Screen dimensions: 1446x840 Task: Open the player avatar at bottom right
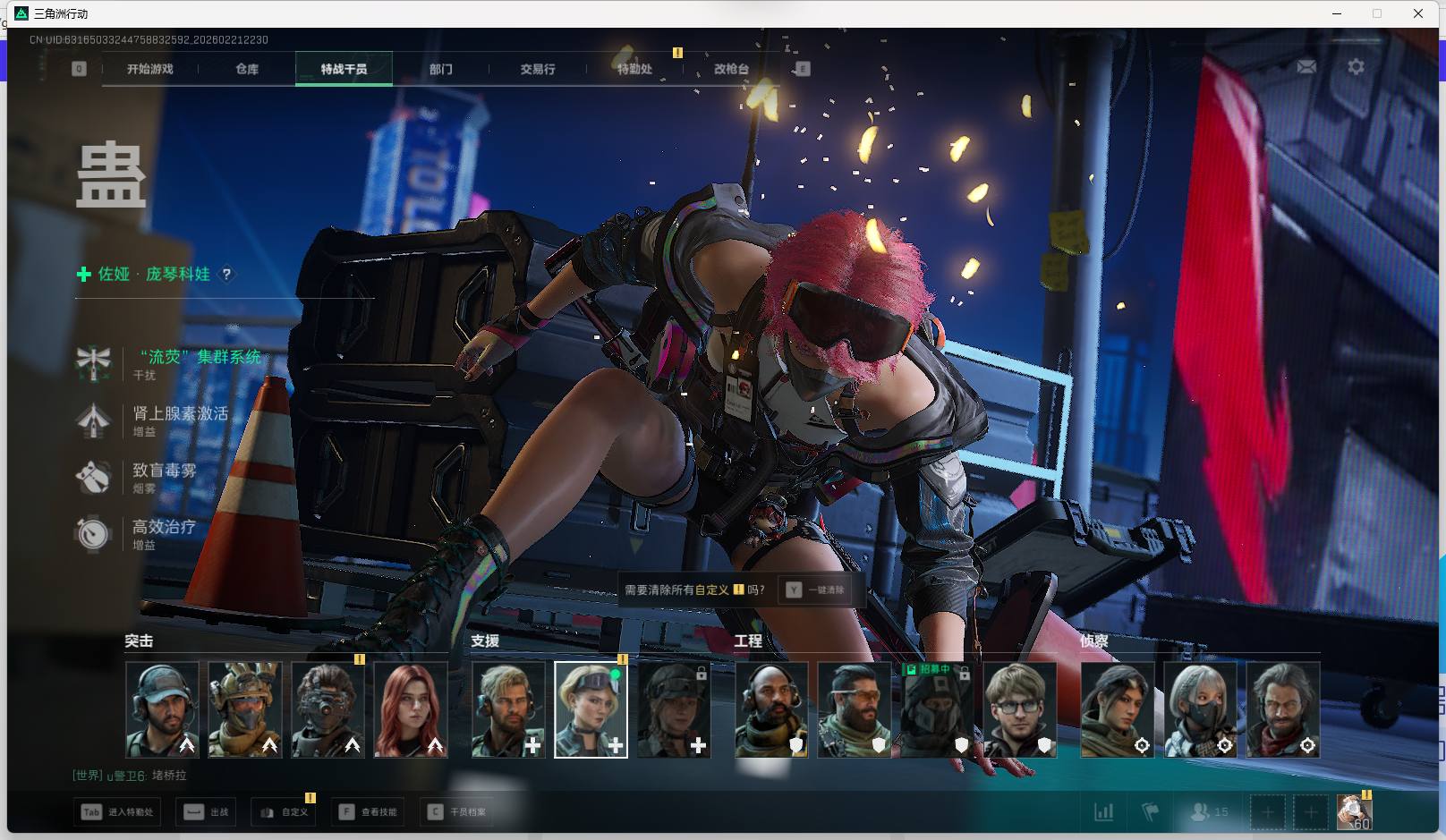[1354, 812]
